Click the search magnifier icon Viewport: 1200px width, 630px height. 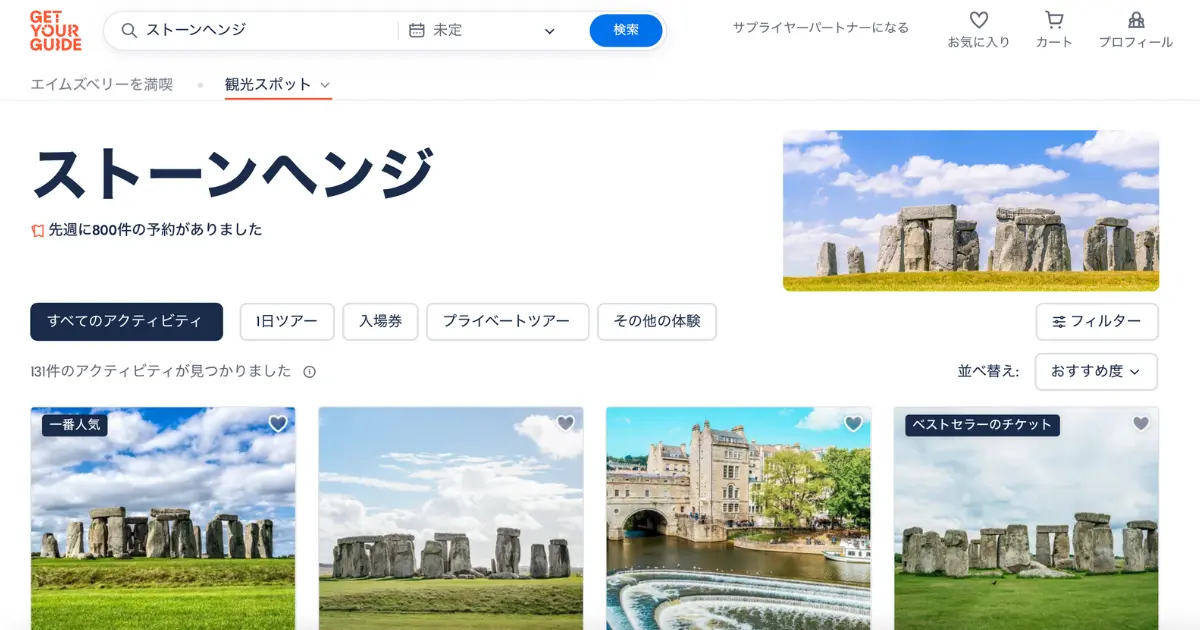[129, 30]
